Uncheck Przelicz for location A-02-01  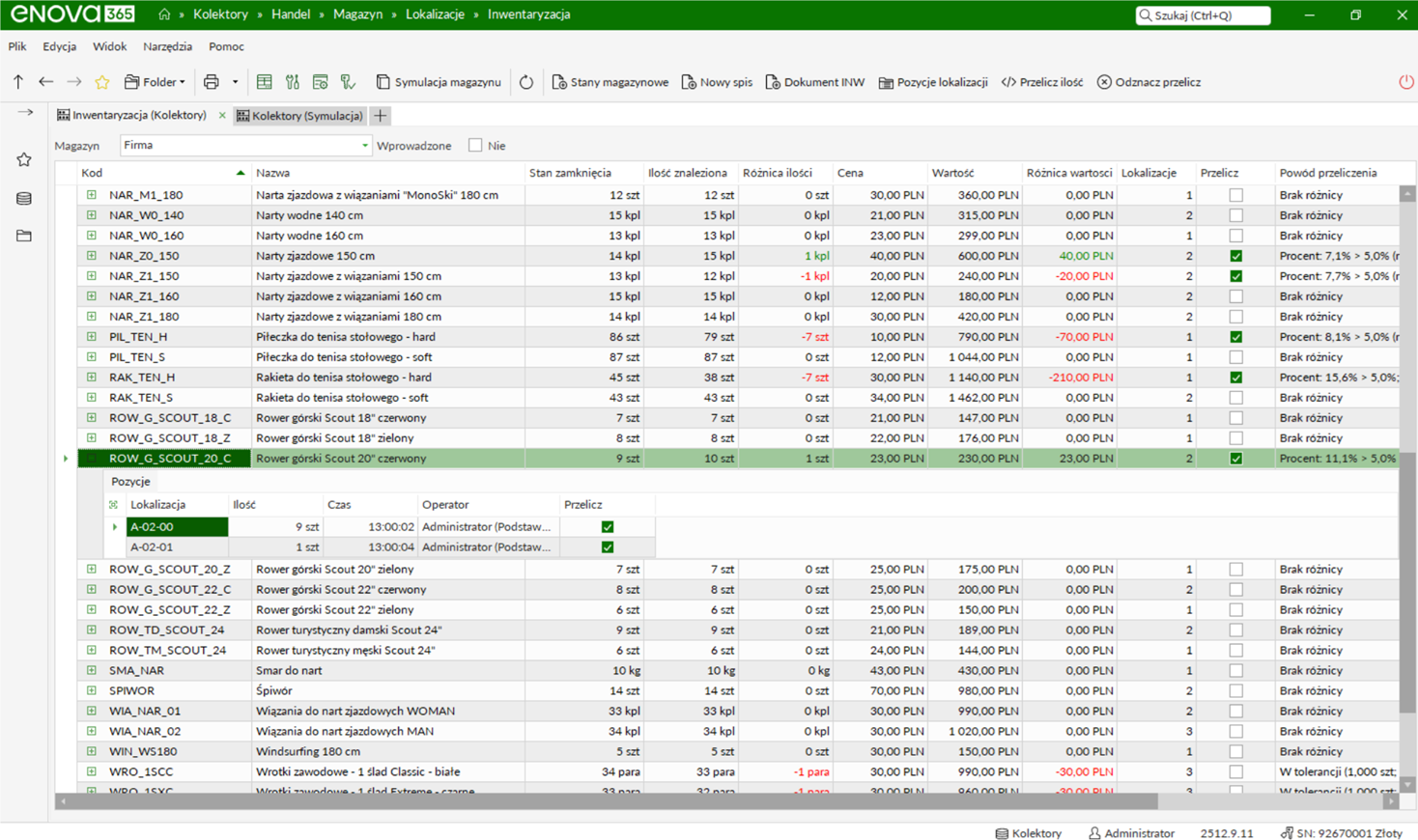[x=608, y=547]
